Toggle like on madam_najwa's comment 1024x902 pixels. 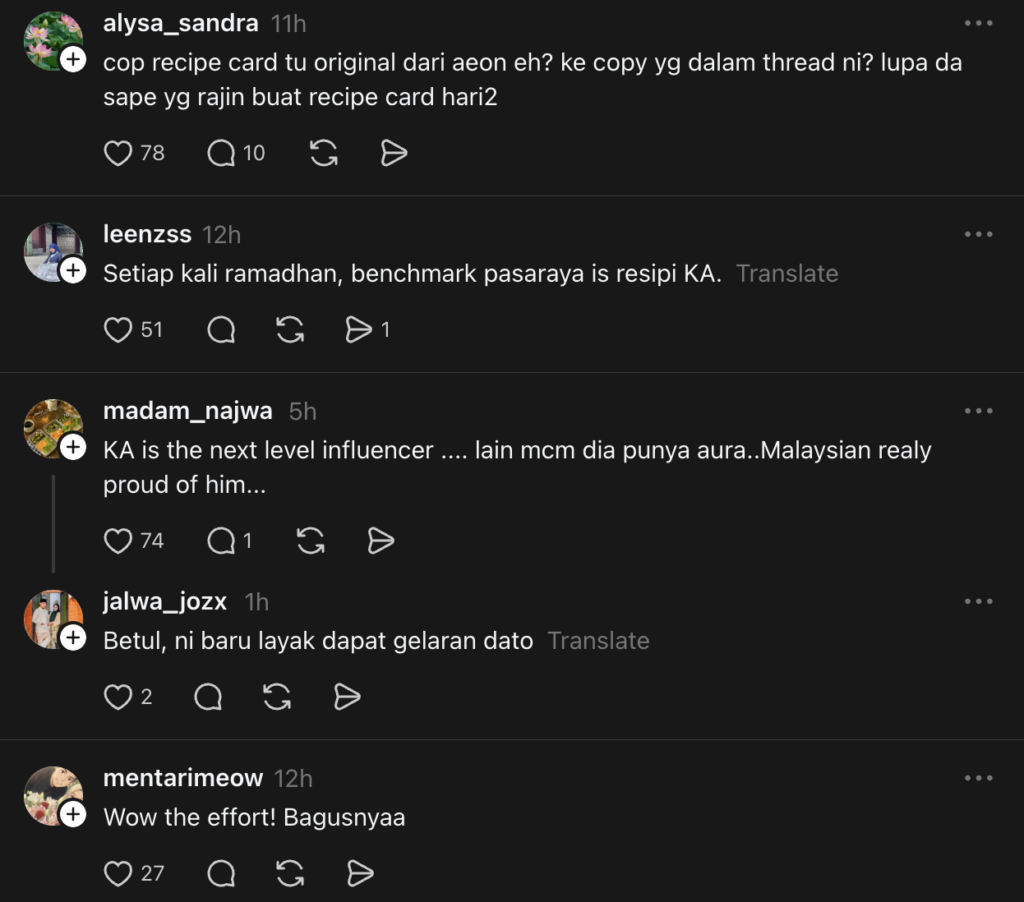coord(119,541)
